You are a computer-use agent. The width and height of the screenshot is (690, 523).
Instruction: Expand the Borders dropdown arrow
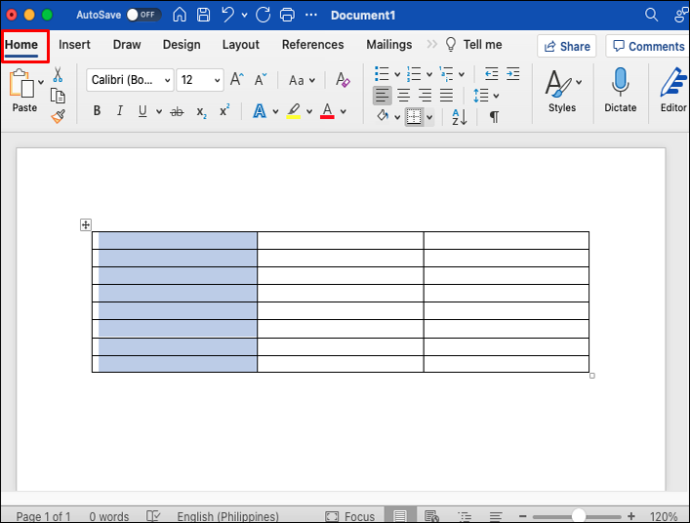(429, 117)
